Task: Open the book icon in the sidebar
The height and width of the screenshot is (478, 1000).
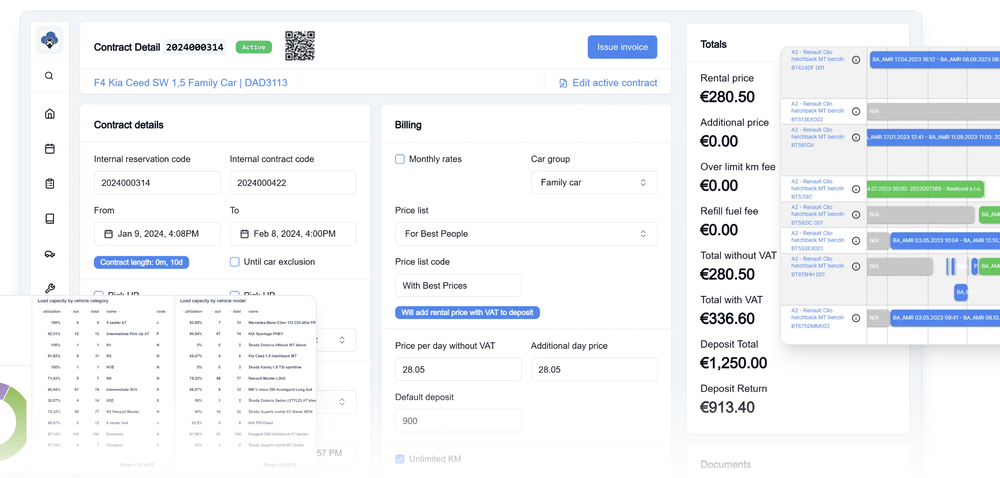Action: (50, 219)
